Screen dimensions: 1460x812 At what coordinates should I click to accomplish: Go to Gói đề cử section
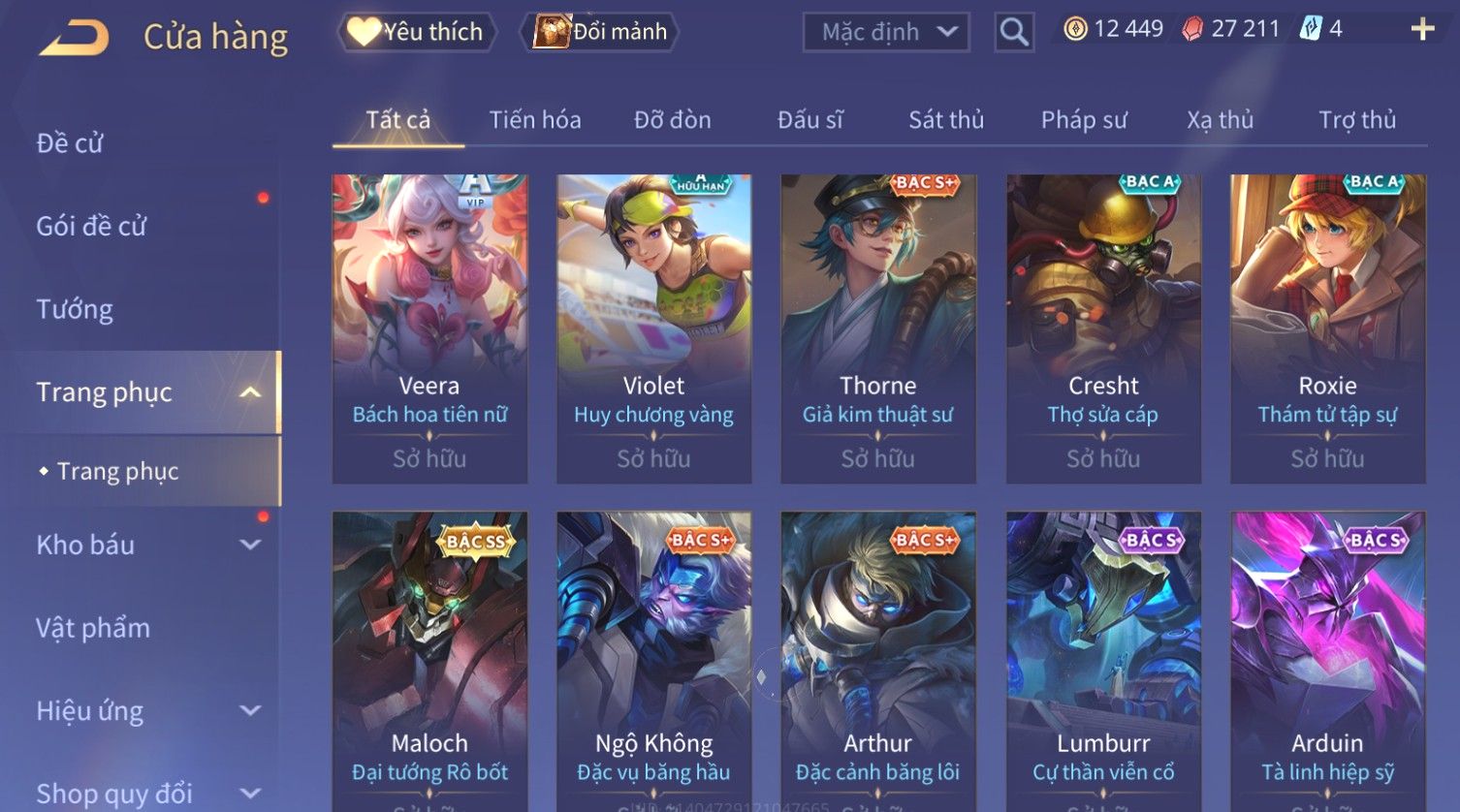[x=91, y=227]
